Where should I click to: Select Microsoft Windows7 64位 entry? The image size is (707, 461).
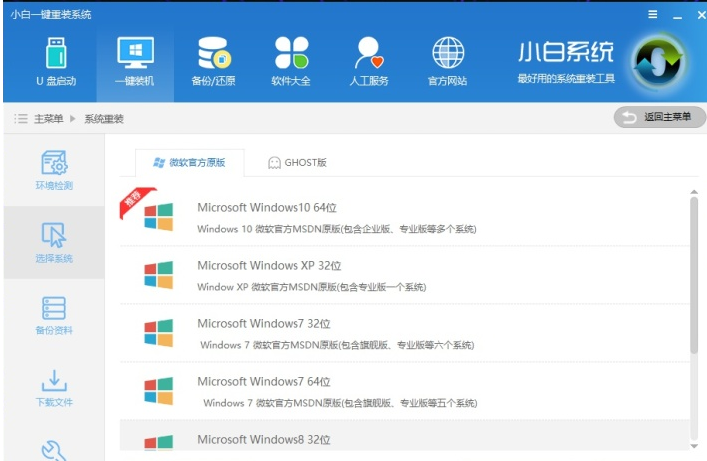click(x=404, y=391)
